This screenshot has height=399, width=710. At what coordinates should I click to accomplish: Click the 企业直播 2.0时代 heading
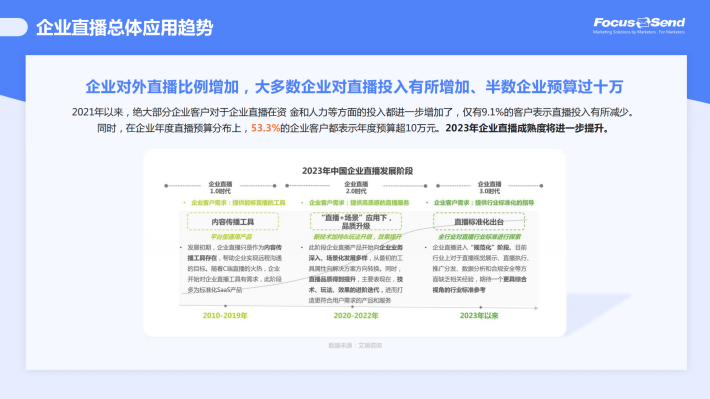click(x=356, y=187)
